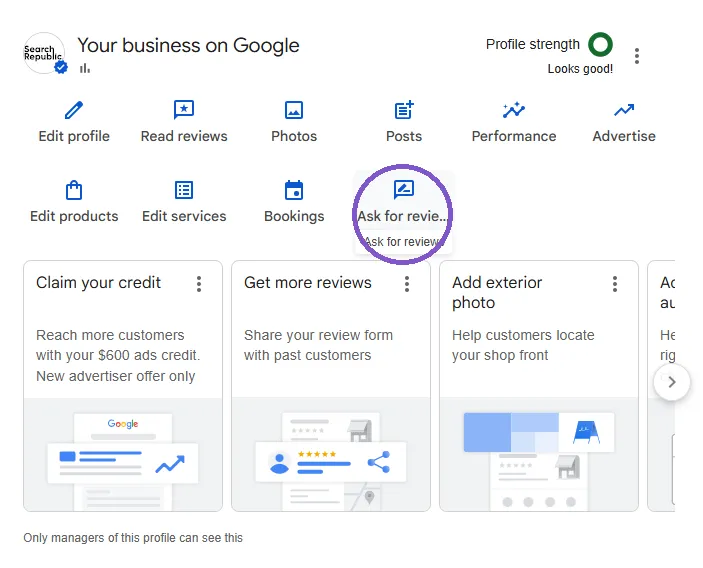Click the Performance sparkle chart icon
The width and height of the screenshot is (703, 568).
tap(514, 110)
